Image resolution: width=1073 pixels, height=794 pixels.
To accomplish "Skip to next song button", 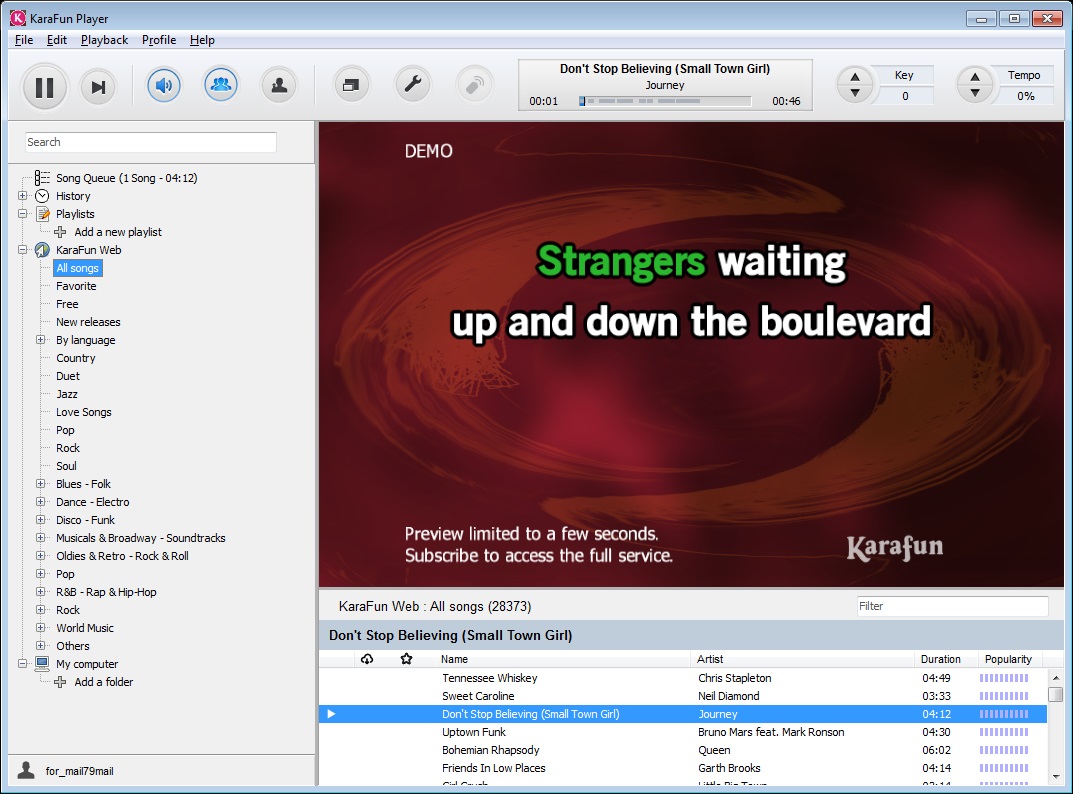I will pos(98,87).
